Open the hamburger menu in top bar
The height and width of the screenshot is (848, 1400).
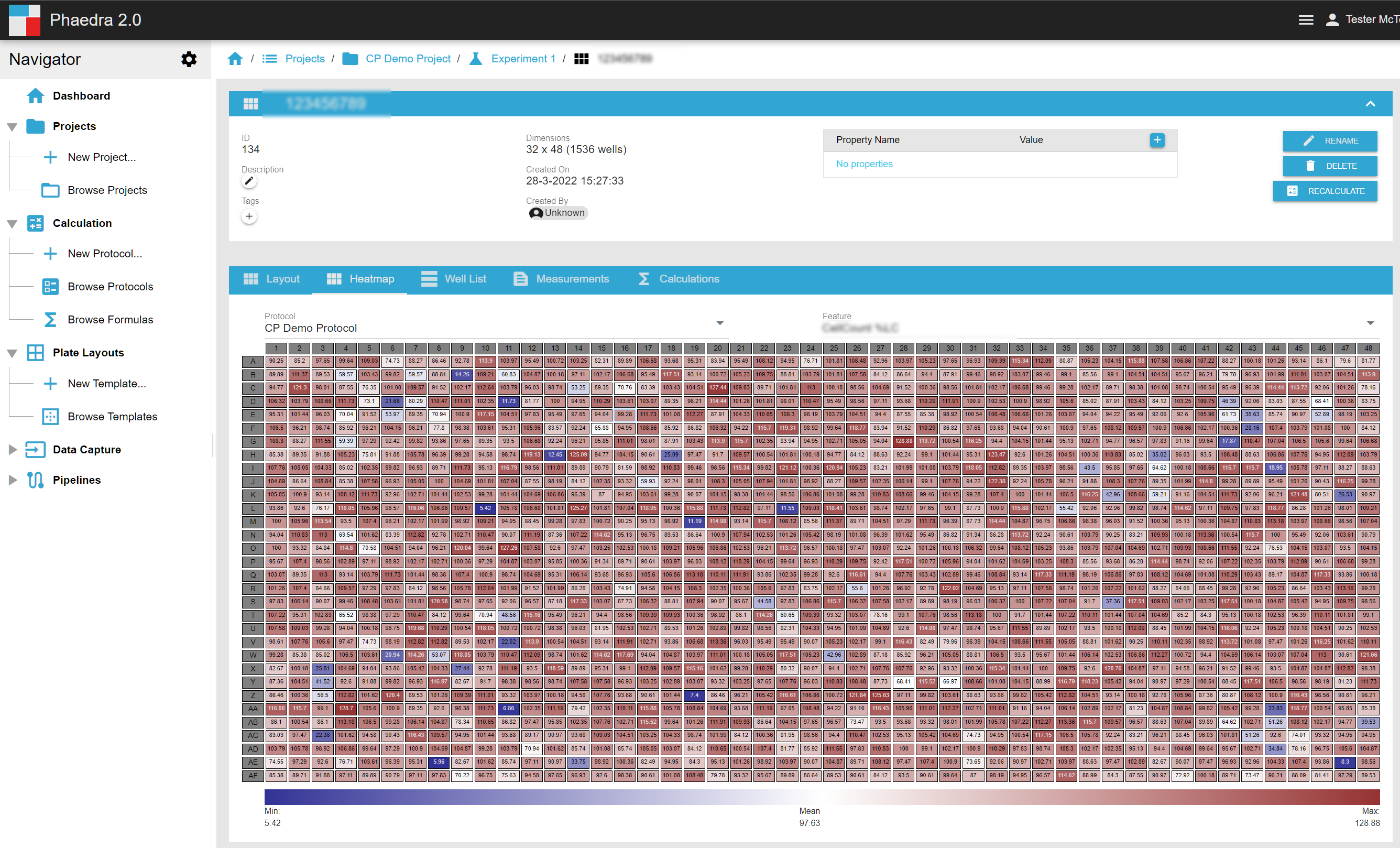[1306, 20]
